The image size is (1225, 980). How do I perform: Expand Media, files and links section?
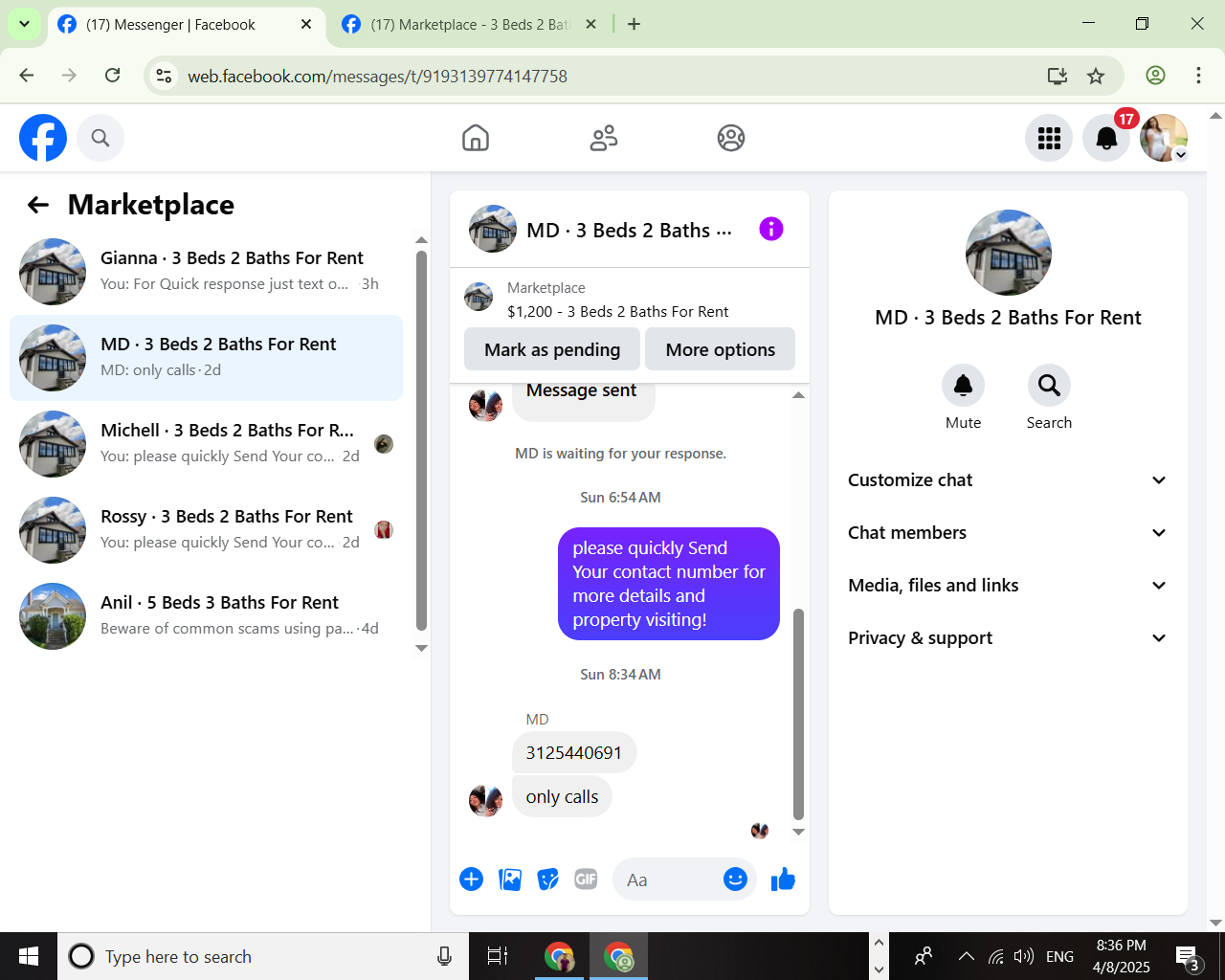1008,585
